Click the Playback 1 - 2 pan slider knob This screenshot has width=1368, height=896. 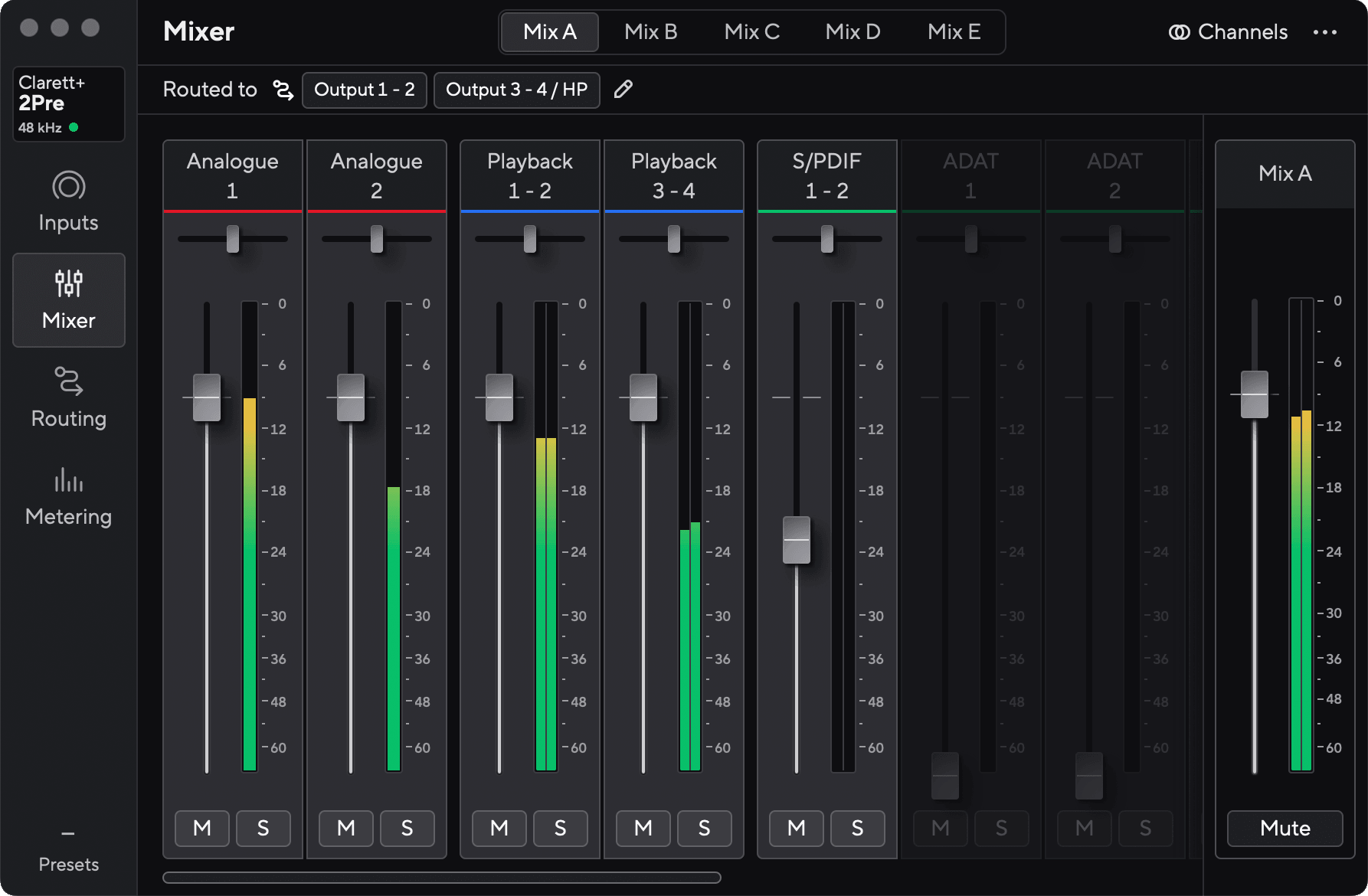click(530, 239)
